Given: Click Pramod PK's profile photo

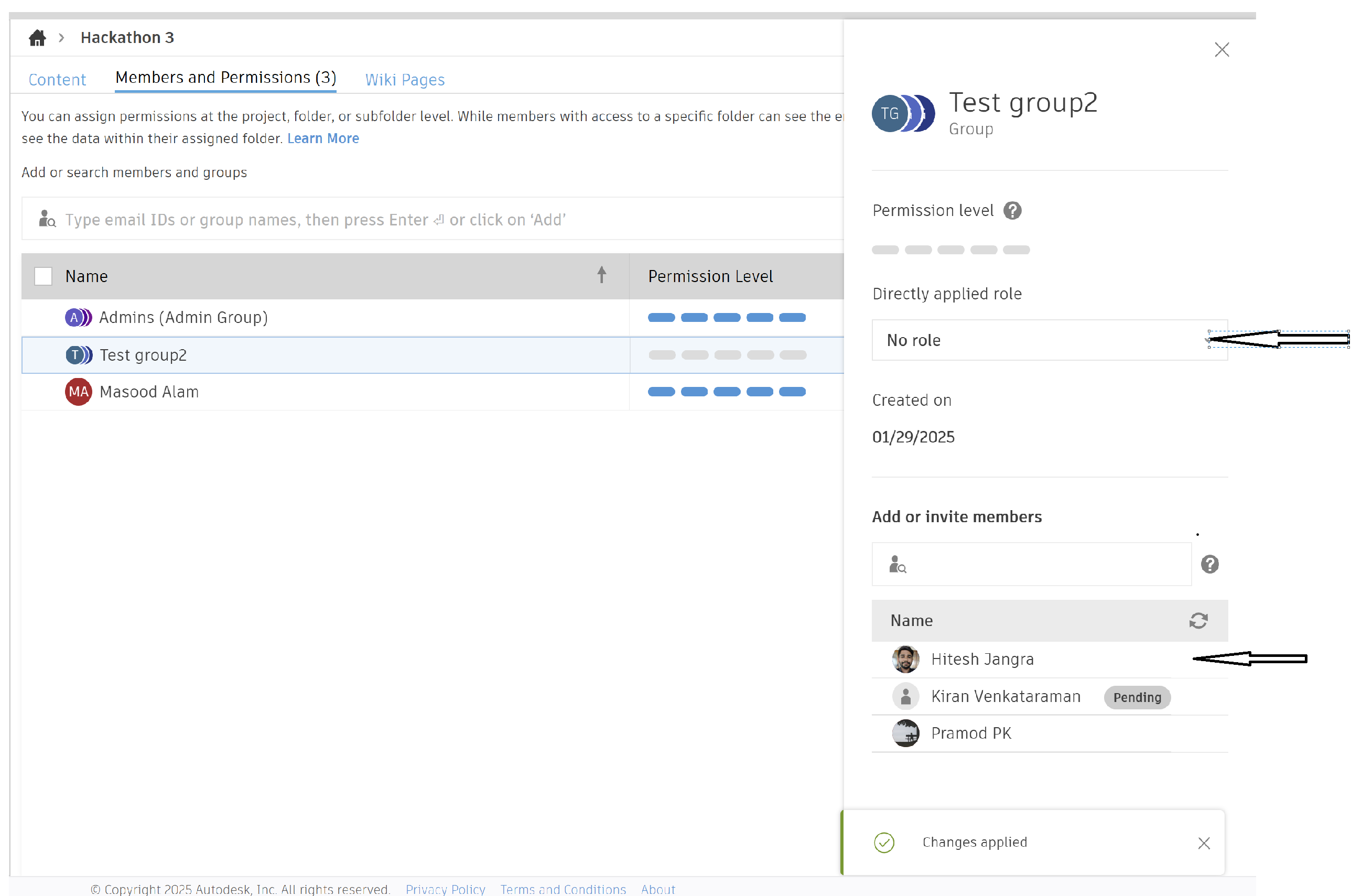Looking at the screenshot, I should [x=905, y=733].
